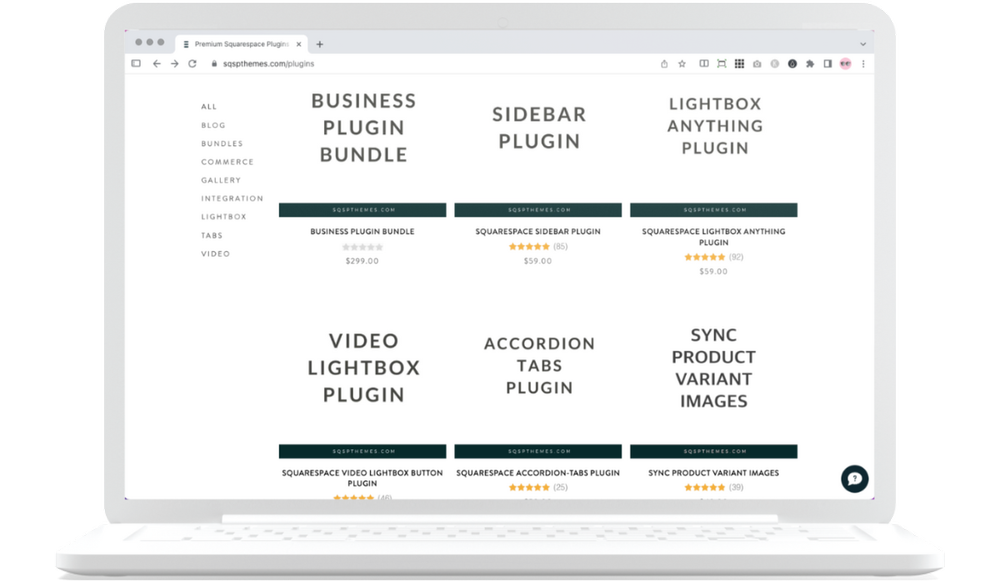Go forward with the browser forward arrow
Screen dimensions: 1000x582
pos(174,64)
